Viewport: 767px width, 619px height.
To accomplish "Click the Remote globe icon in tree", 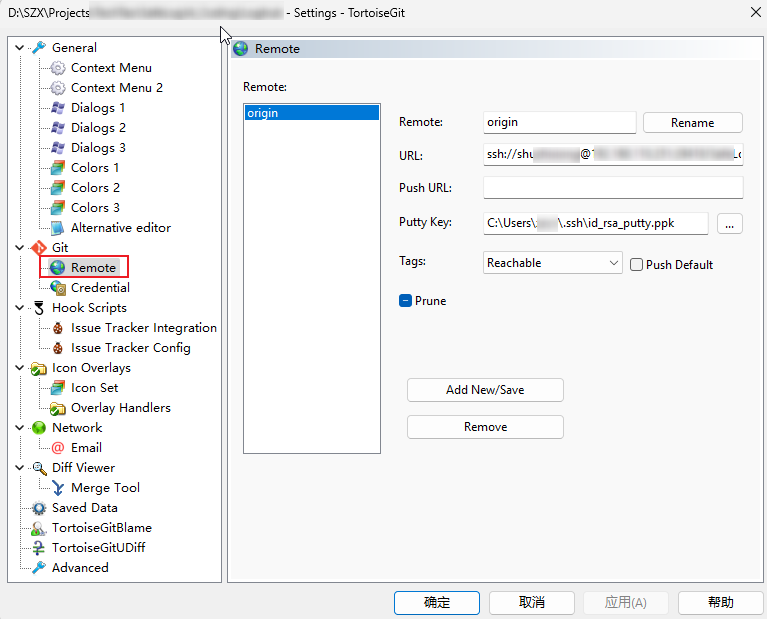I will pyautogui.click(x=58, y=268).
